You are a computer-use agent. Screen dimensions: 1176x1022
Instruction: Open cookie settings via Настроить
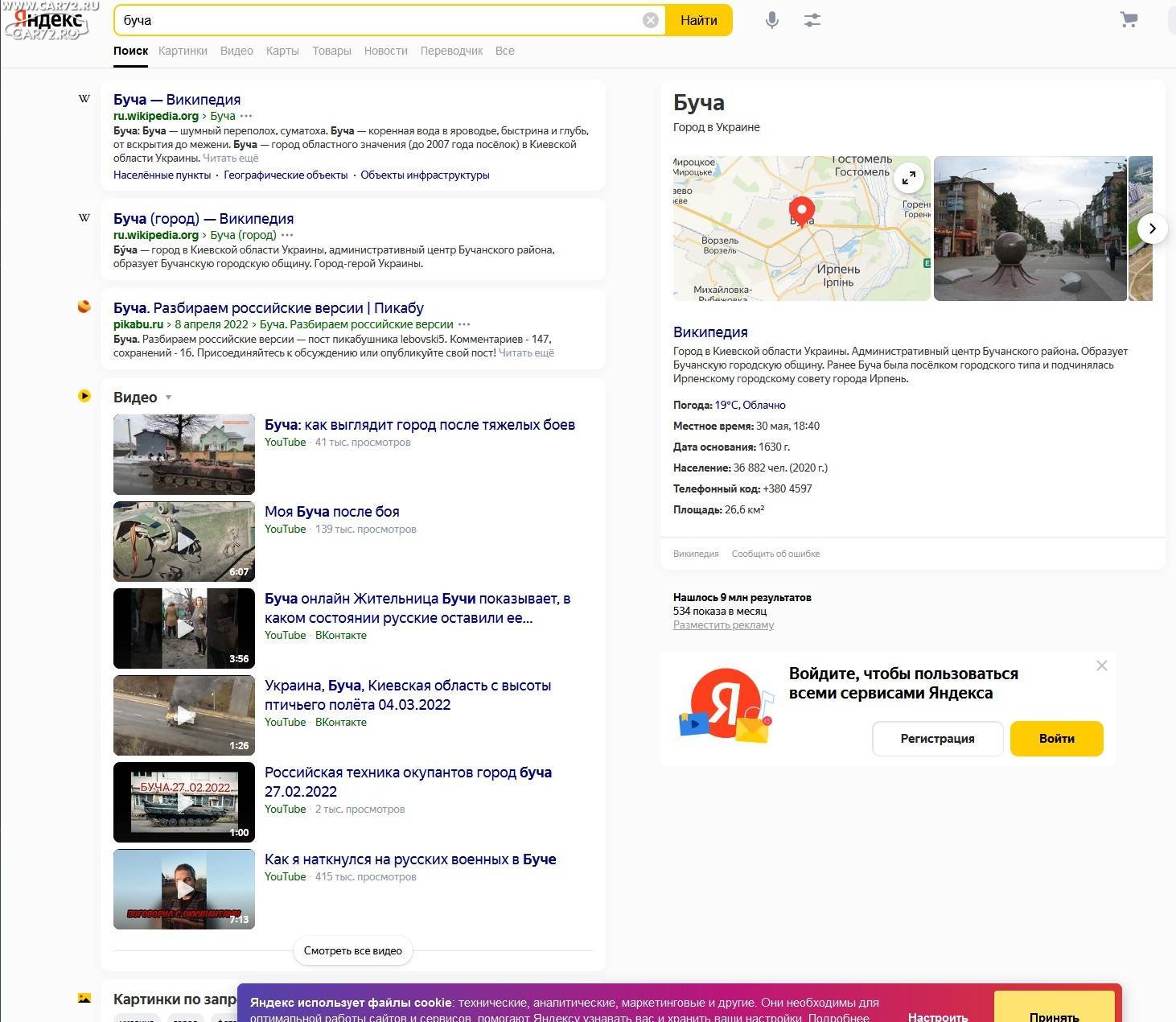click(938, 1017)
